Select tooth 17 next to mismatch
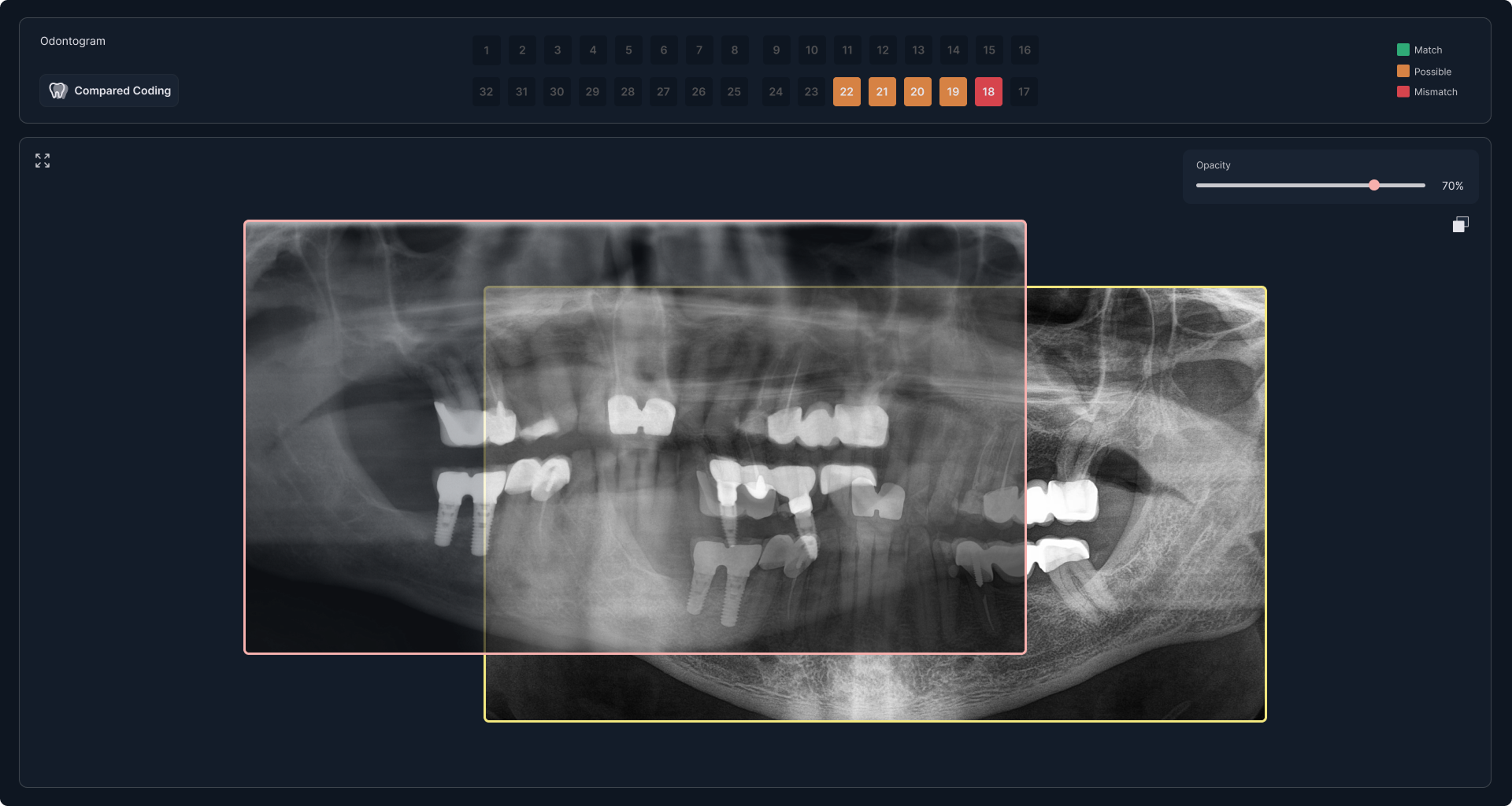 (1024, 91)
